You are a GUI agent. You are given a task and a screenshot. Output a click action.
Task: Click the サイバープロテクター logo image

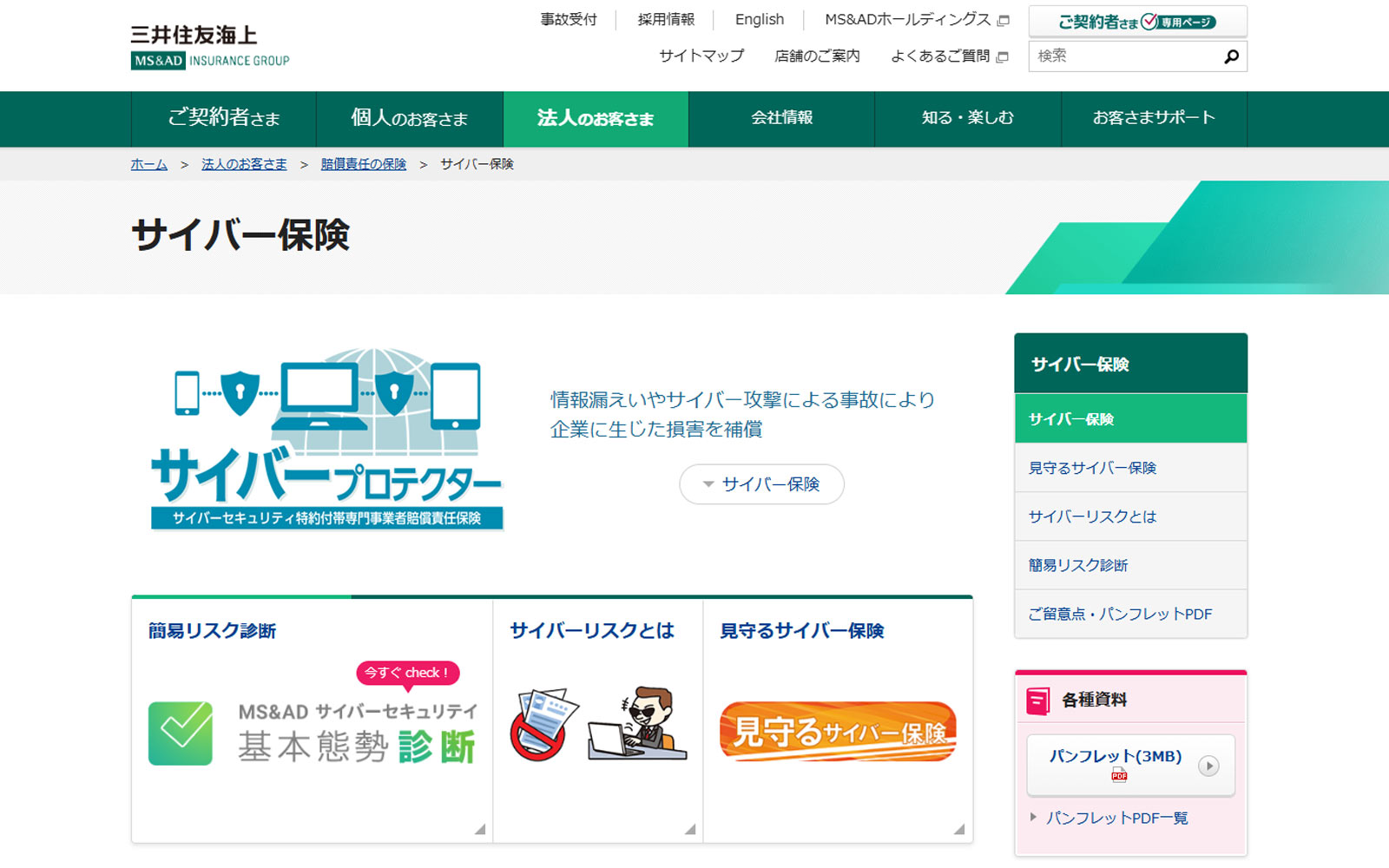pos(327,438)
